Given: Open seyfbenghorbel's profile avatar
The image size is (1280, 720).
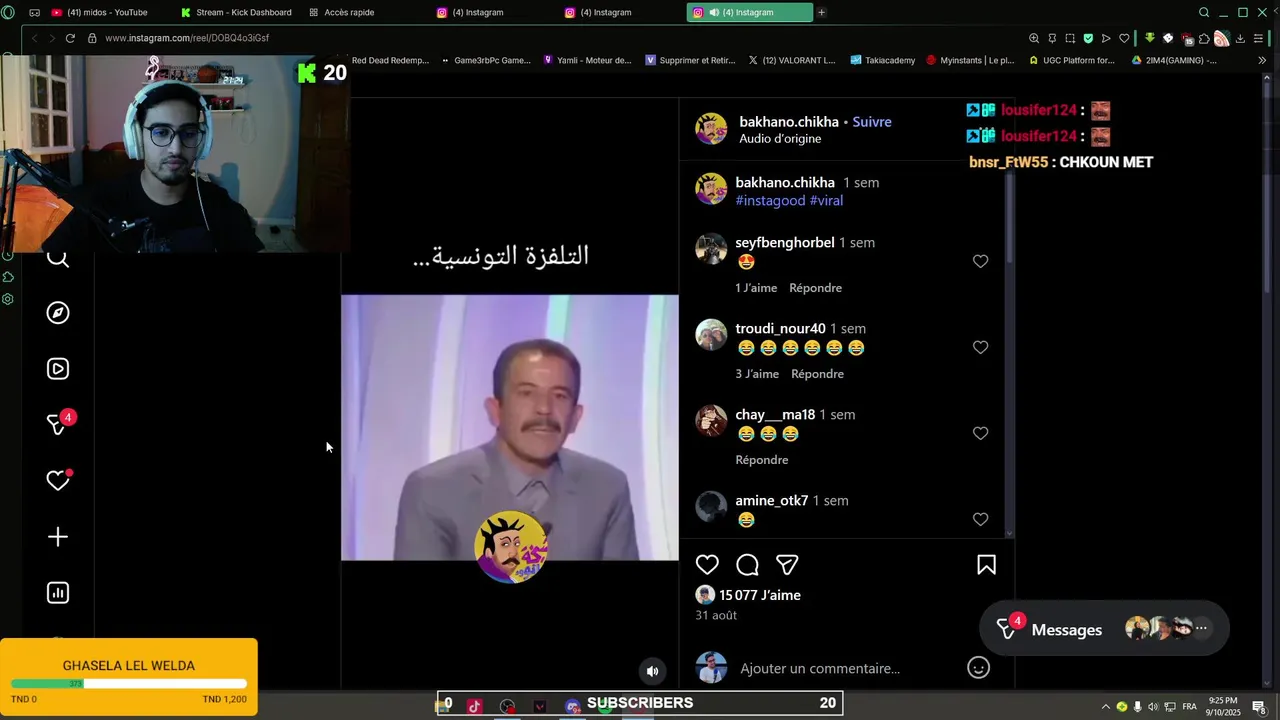Looking at the screenshot, I should (711, 249).
